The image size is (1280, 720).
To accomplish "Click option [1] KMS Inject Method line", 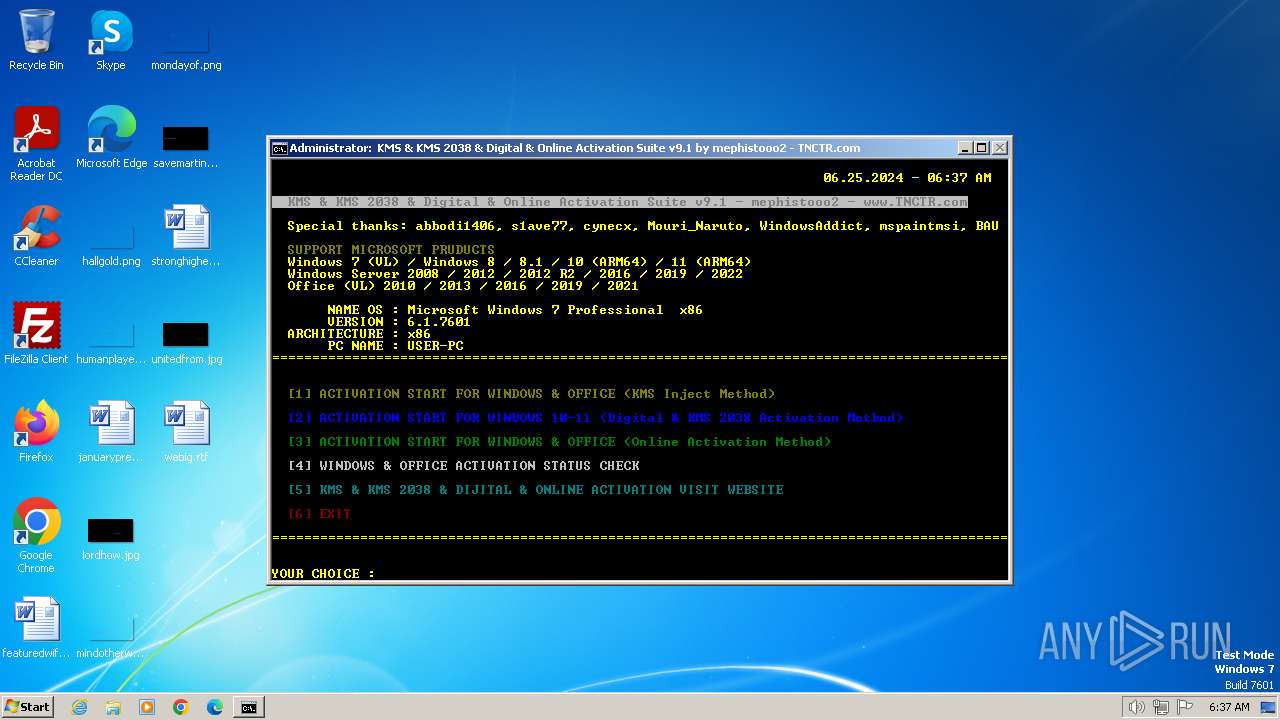I will click(x=531, y=394).
